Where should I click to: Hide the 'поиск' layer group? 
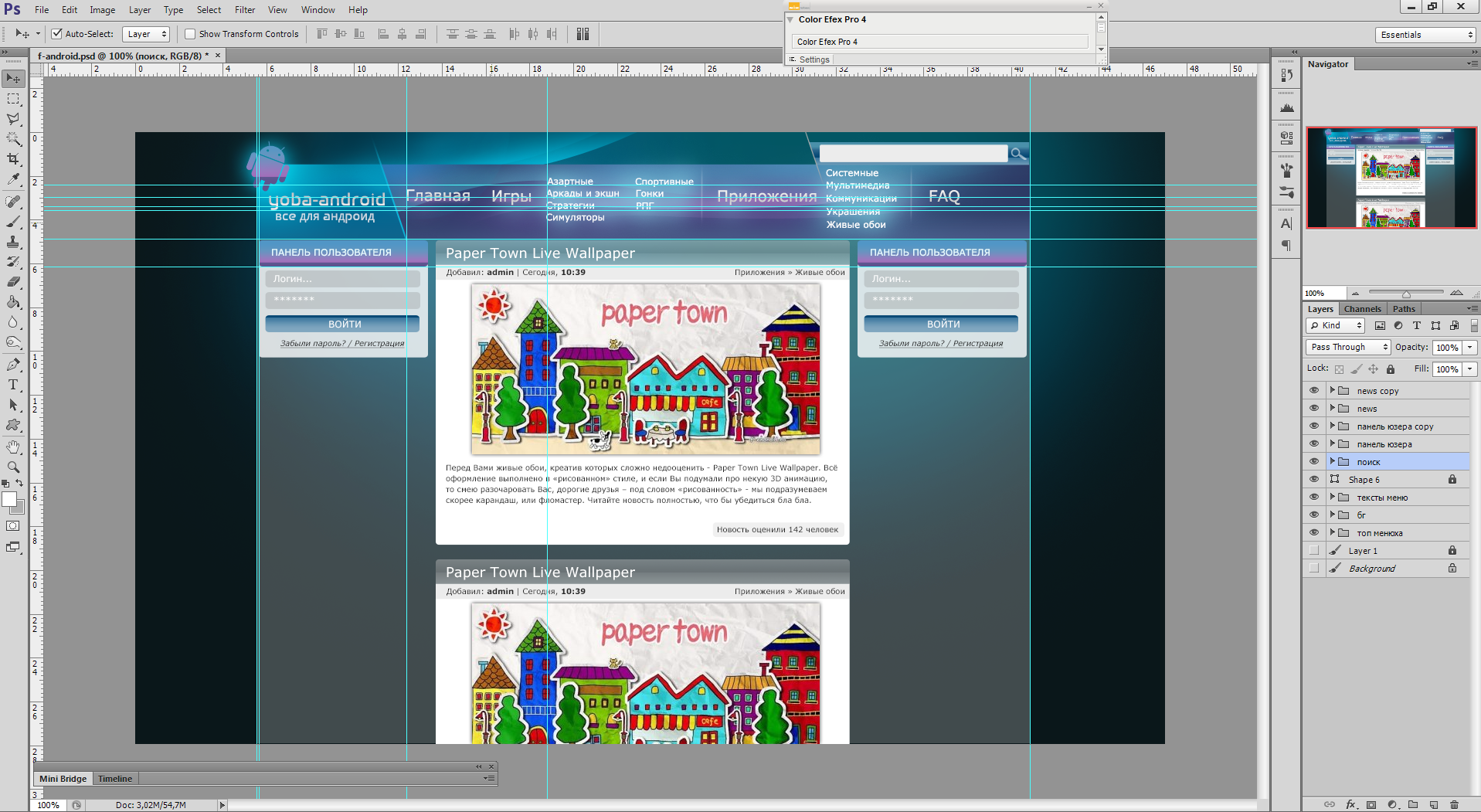1314,462
